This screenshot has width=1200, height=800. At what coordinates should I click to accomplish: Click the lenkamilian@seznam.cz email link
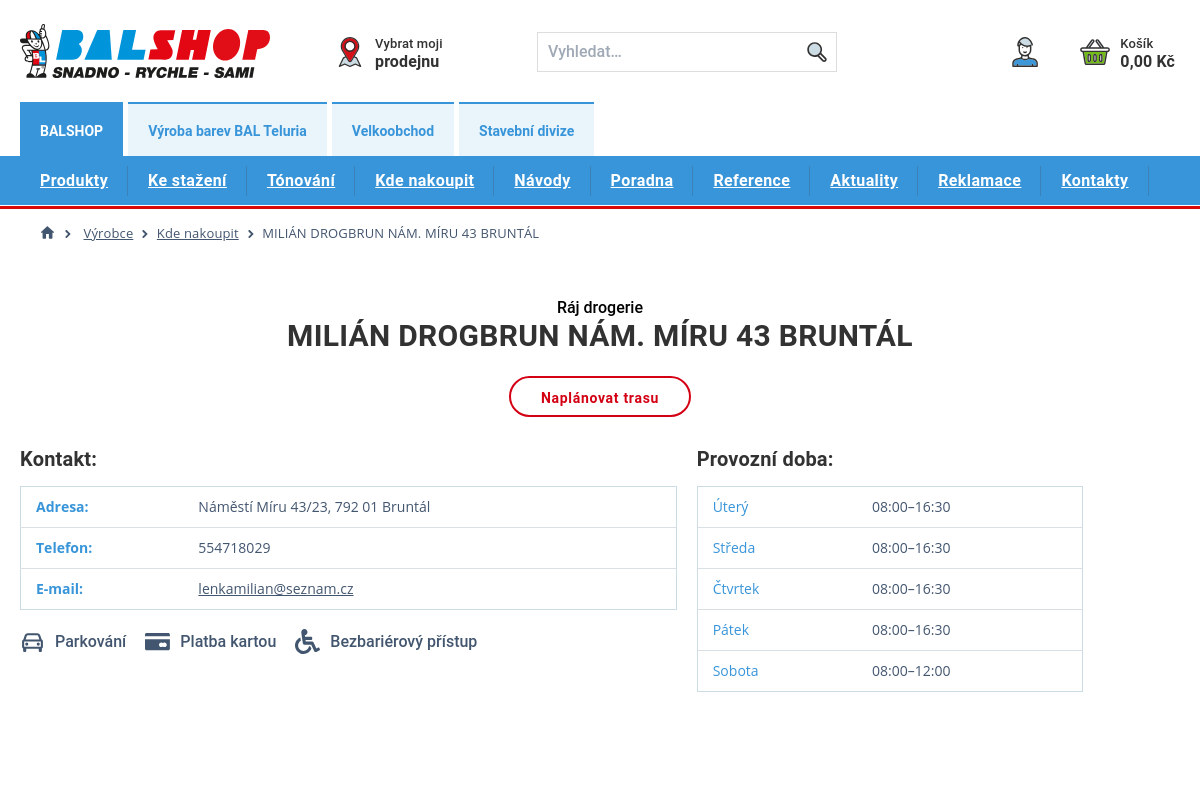point(276,589)
